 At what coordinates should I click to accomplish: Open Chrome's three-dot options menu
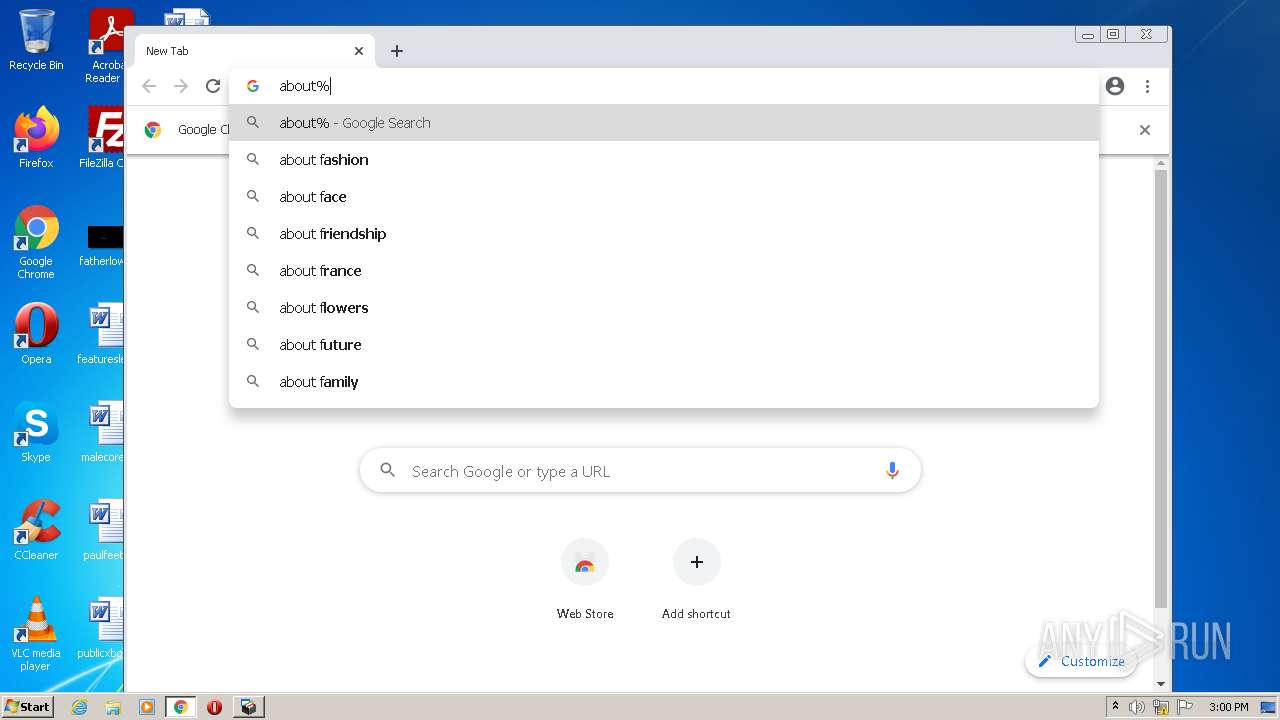[1147, 86]
